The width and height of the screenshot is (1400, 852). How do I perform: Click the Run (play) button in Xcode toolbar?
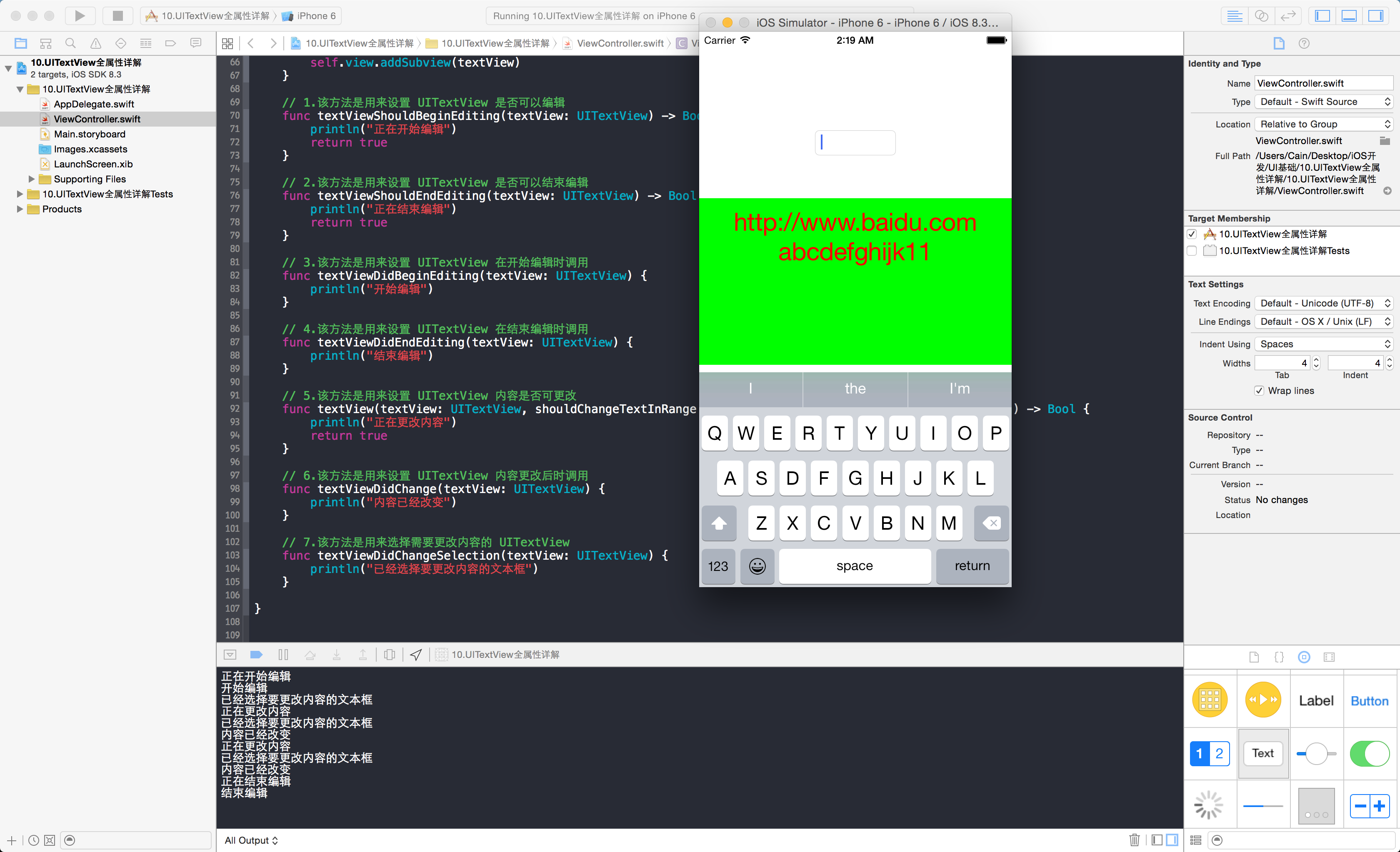coord(80,15)
